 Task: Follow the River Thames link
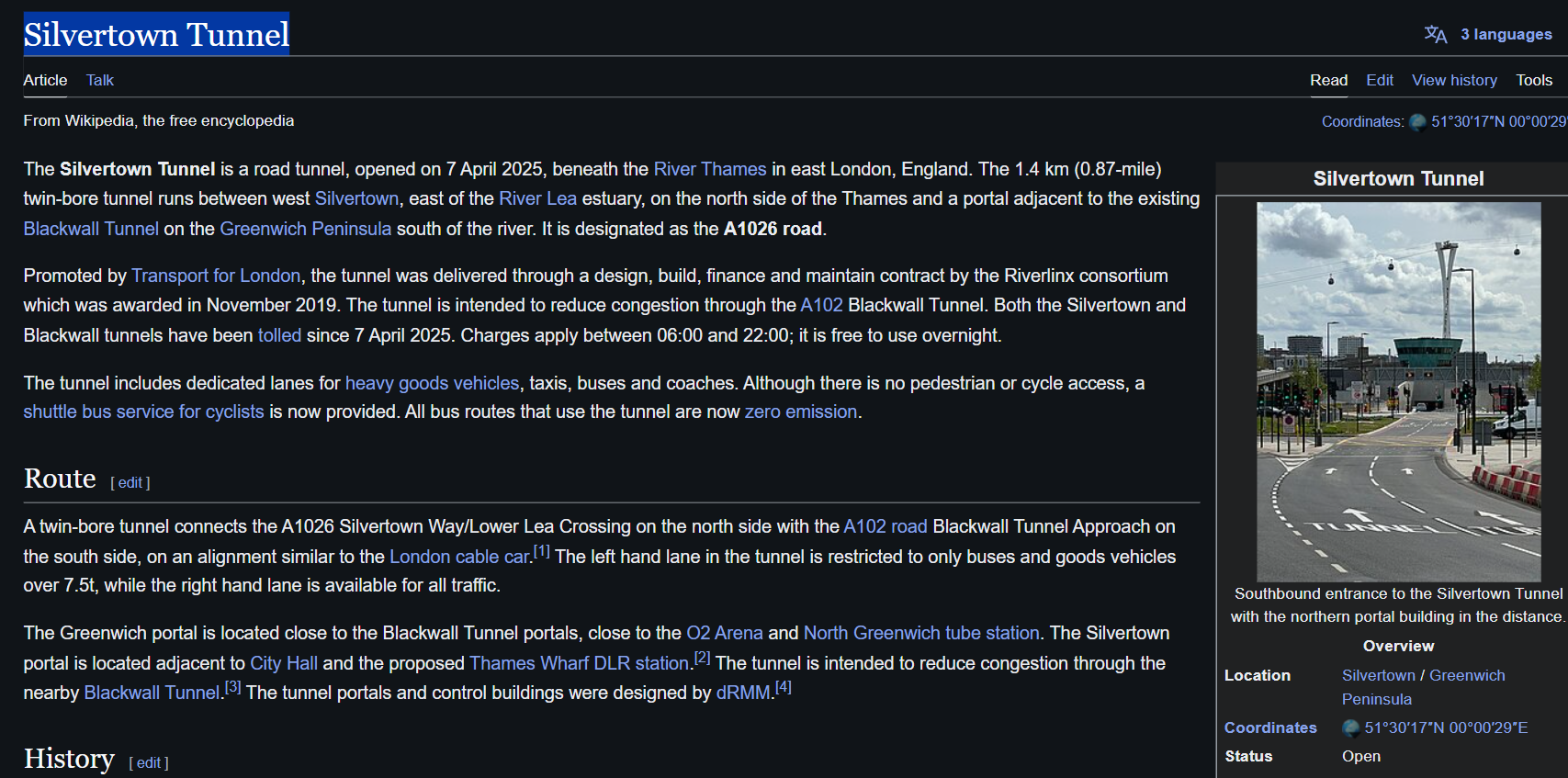[x=710, y=169]
